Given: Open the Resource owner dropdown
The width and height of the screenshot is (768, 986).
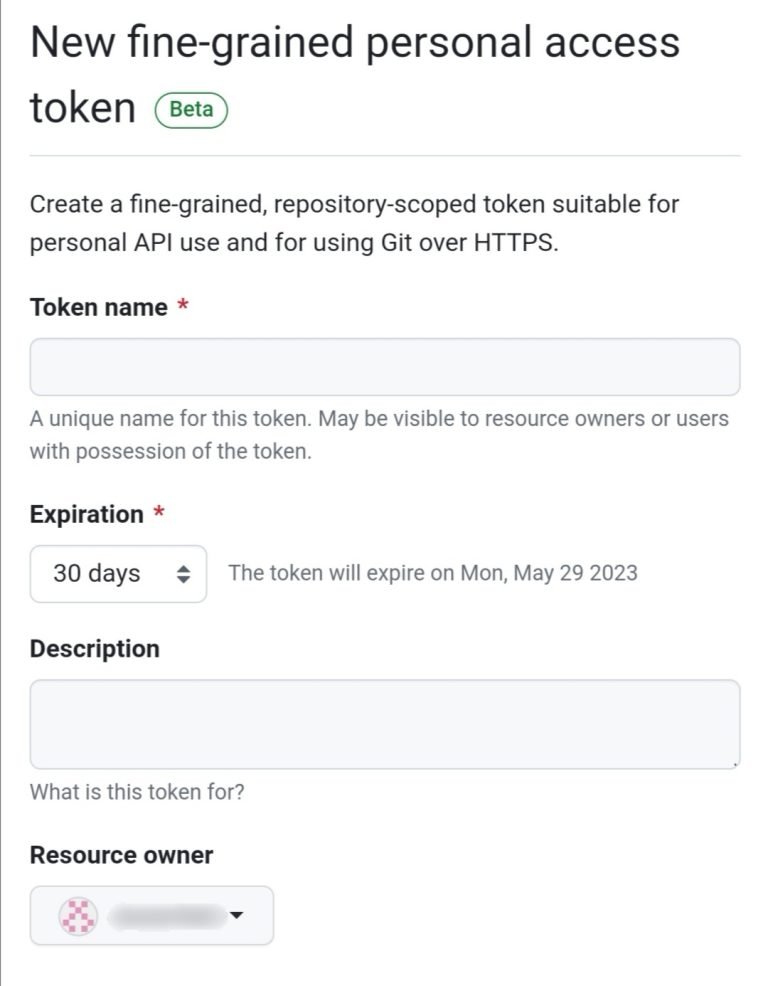Looking at the screenshot, I should coord(150,915).
